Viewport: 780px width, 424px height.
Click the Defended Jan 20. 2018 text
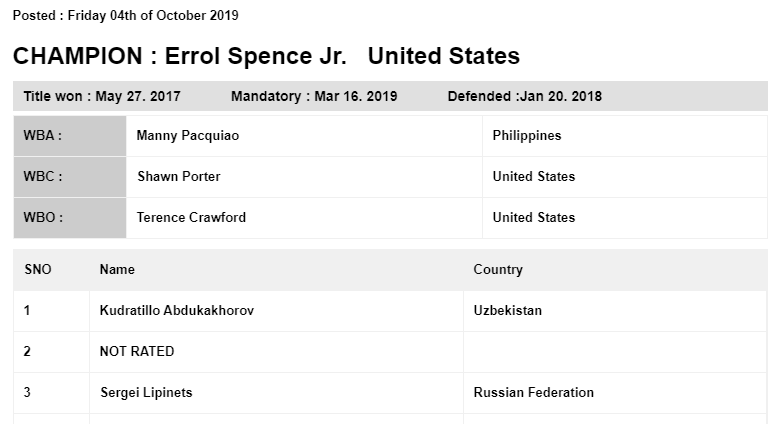click(x=525, y=96)
